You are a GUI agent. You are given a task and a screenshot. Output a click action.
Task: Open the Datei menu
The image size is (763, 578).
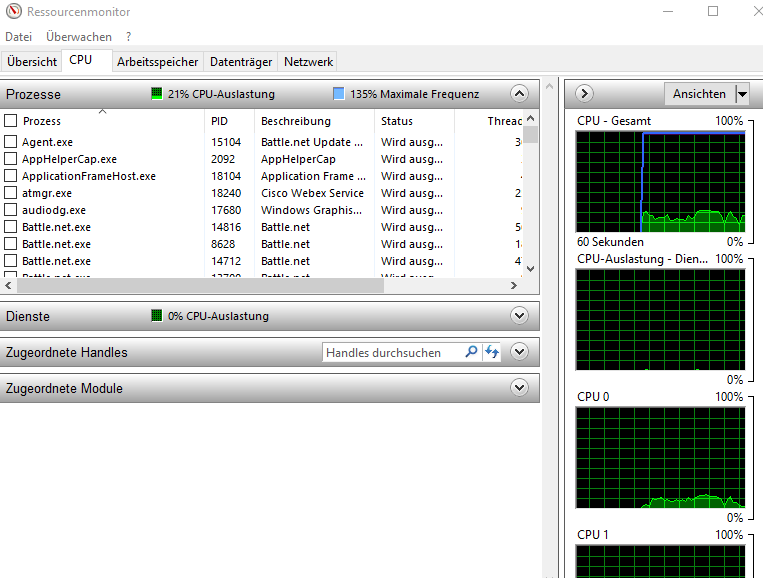(x=18, y=37)
